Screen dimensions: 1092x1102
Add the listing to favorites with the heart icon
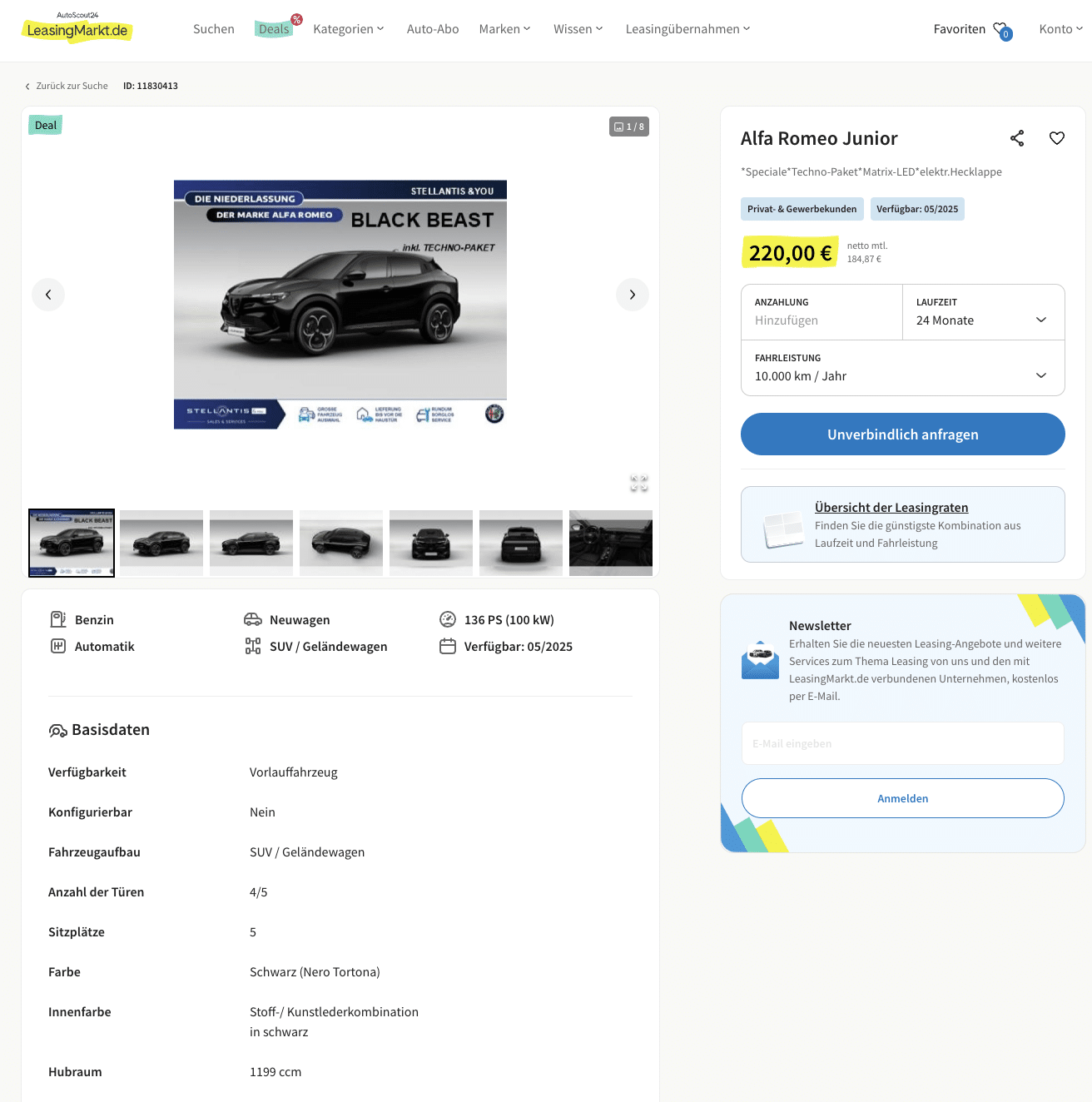coord(1057,138)
